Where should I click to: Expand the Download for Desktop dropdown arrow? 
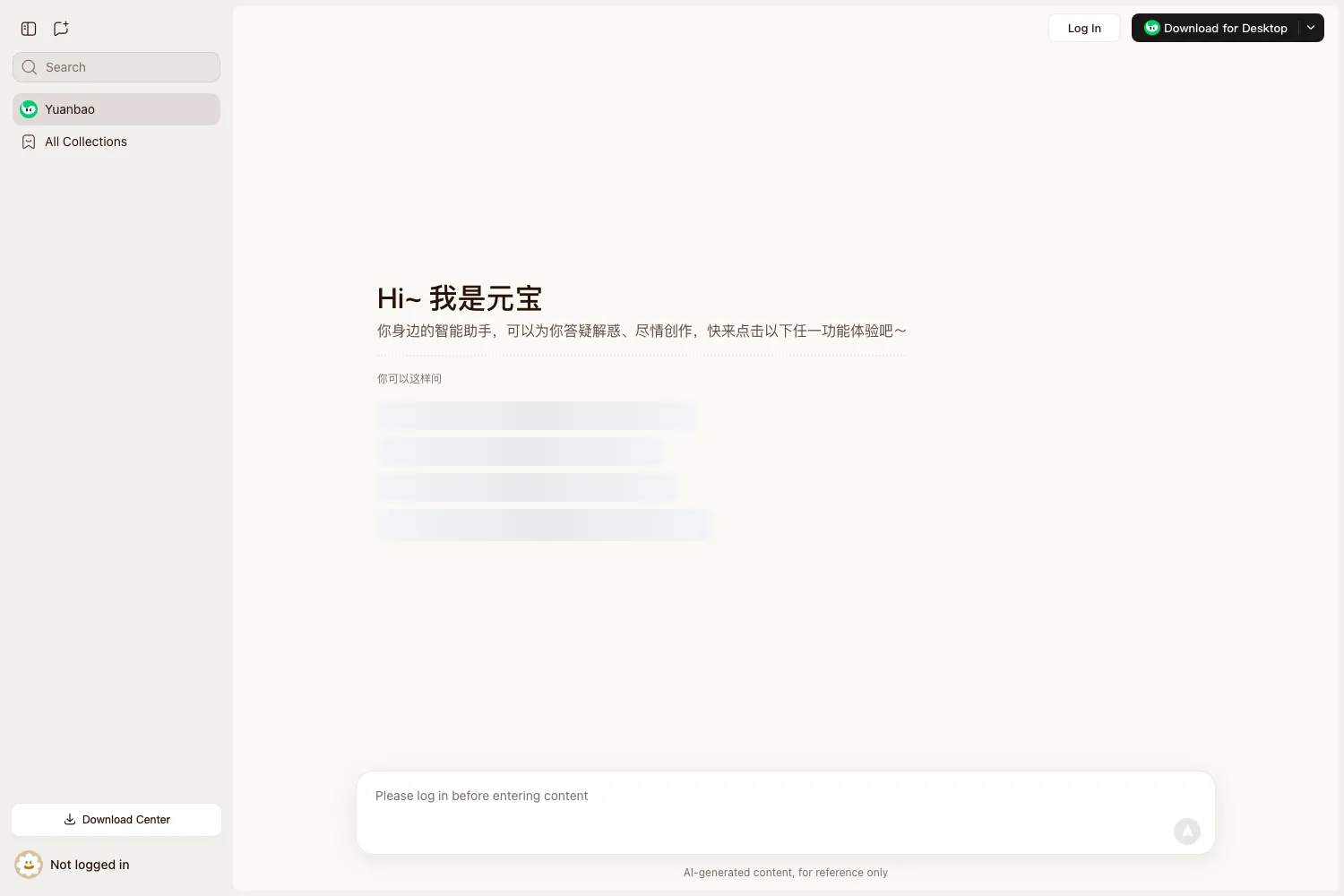1311,28
